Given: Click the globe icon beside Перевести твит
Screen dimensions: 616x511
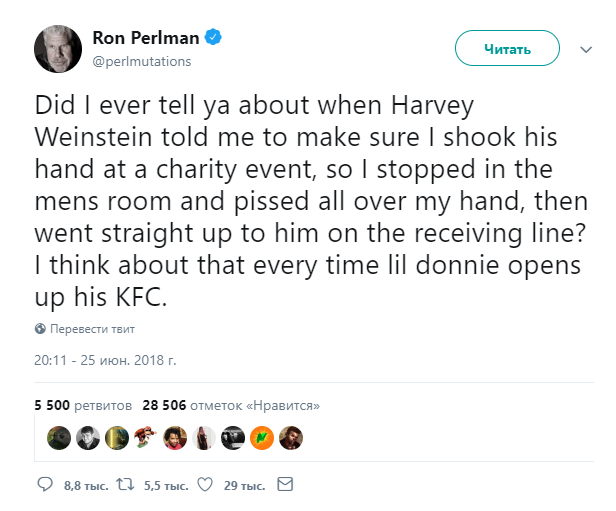Looking at the screenshot, I should (40, 328).
